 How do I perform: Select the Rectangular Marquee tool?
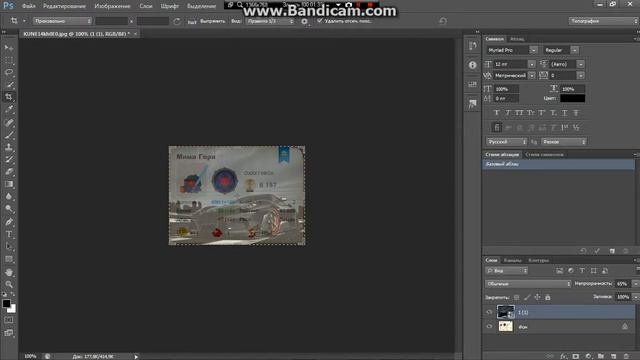pyautogui.click(x=9, y=60)
